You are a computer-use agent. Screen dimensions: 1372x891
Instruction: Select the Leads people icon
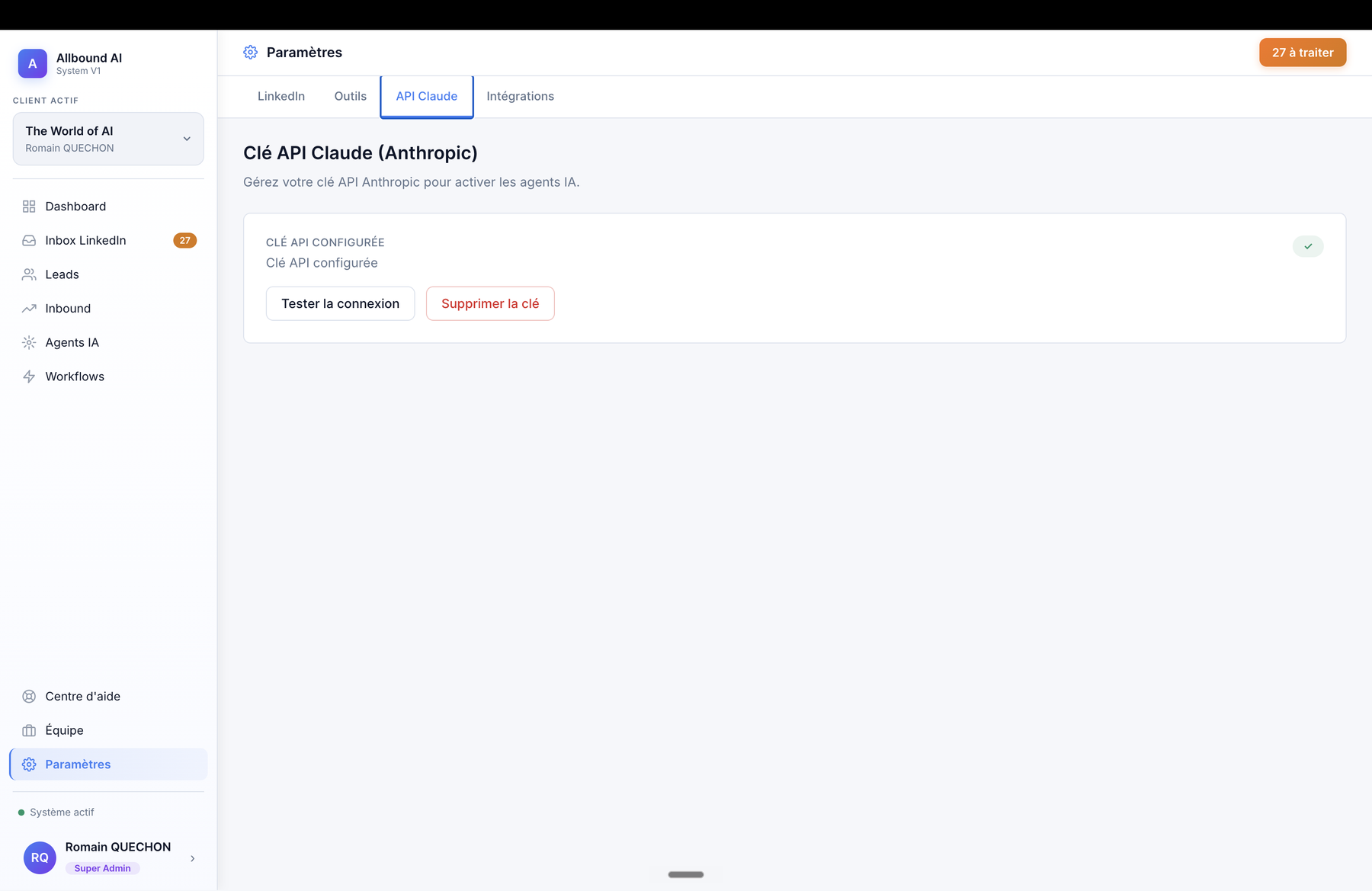coord(29,274)
